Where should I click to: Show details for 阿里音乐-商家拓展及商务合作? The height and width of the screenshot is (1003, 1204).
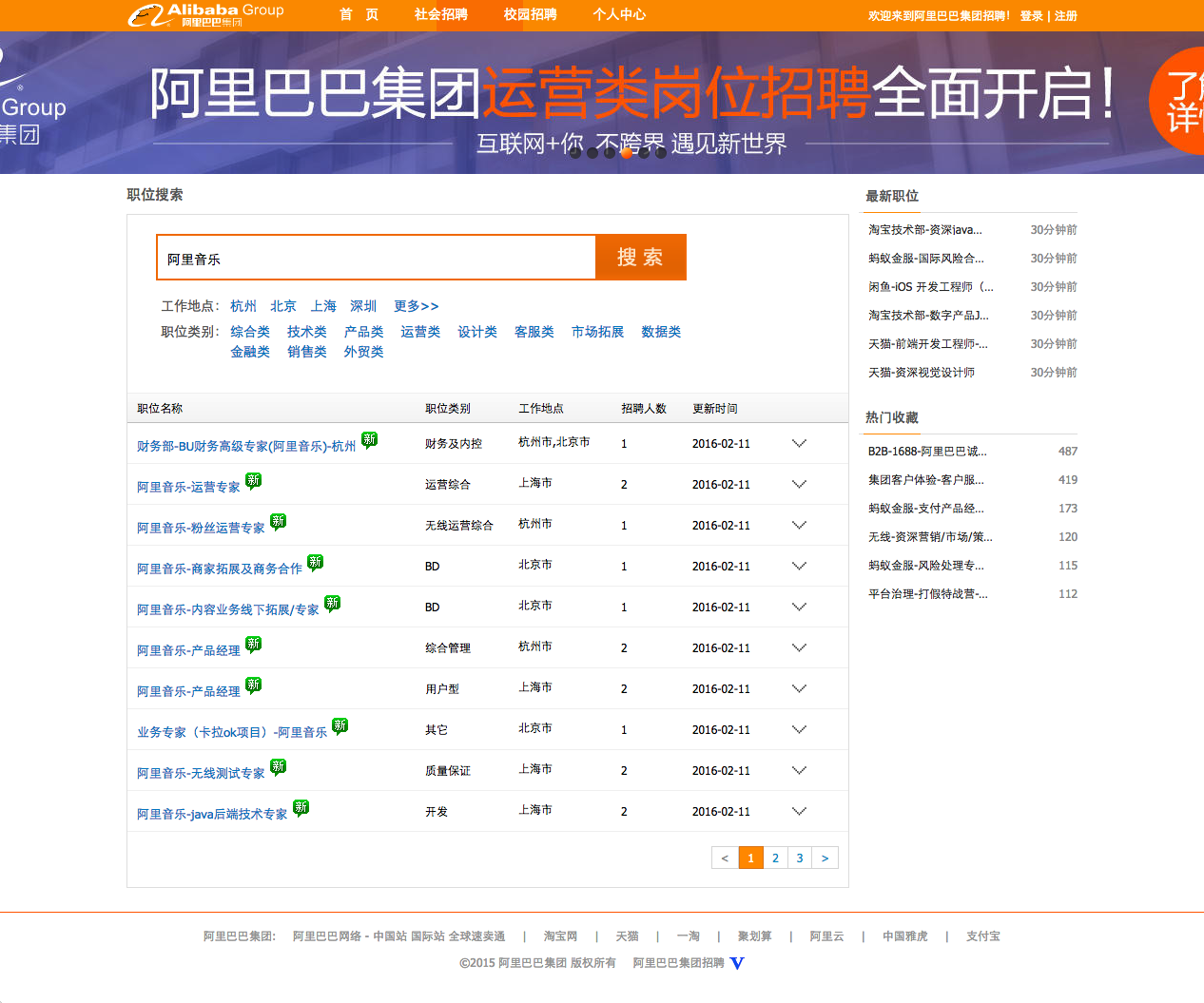(x=799, y=566)
